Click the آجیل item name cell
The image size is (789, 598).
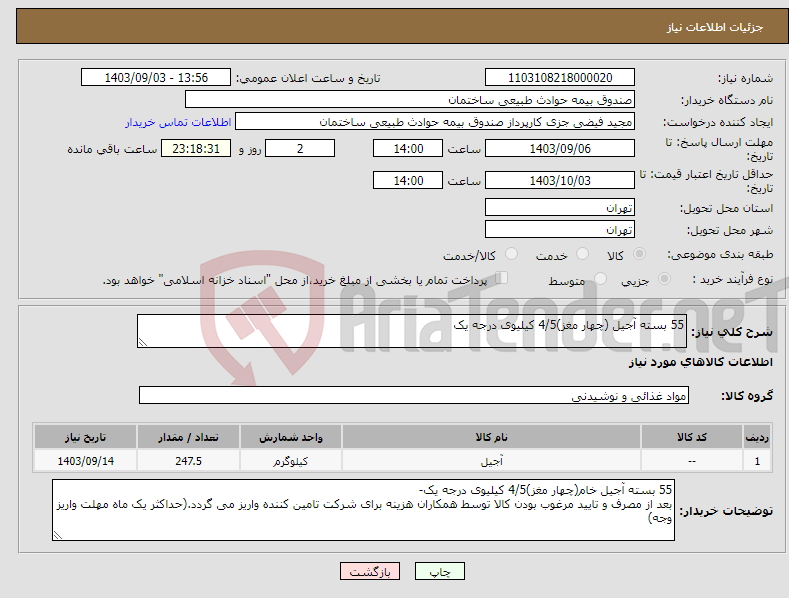pyautogui.click(x=492, y=461)
